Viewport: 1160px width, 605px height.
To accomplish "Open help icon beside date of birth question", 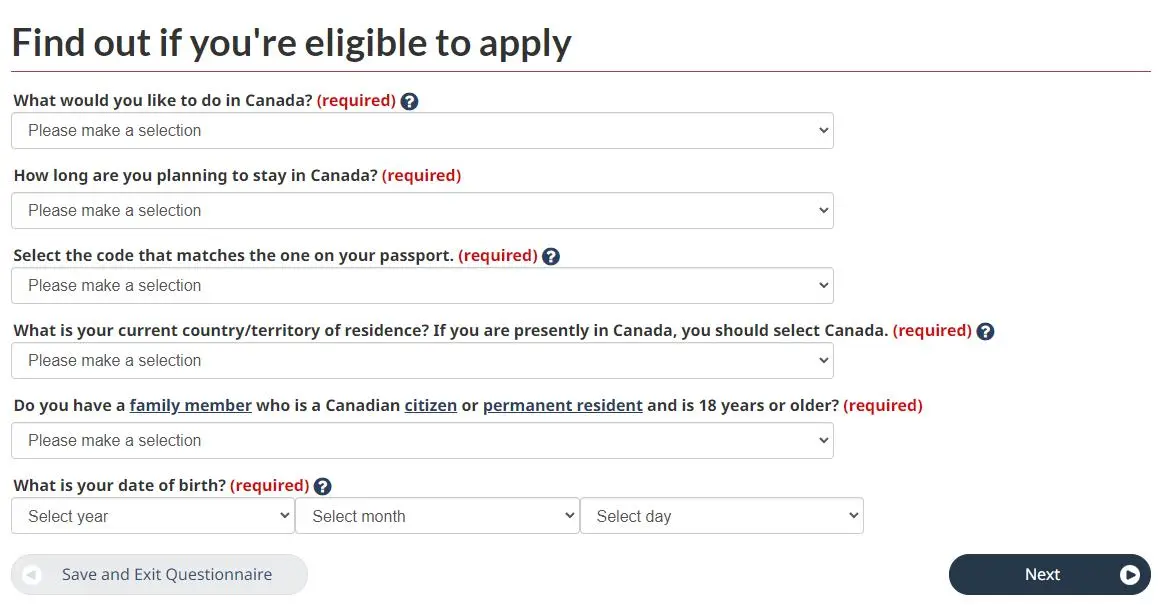I will (323, 486).
